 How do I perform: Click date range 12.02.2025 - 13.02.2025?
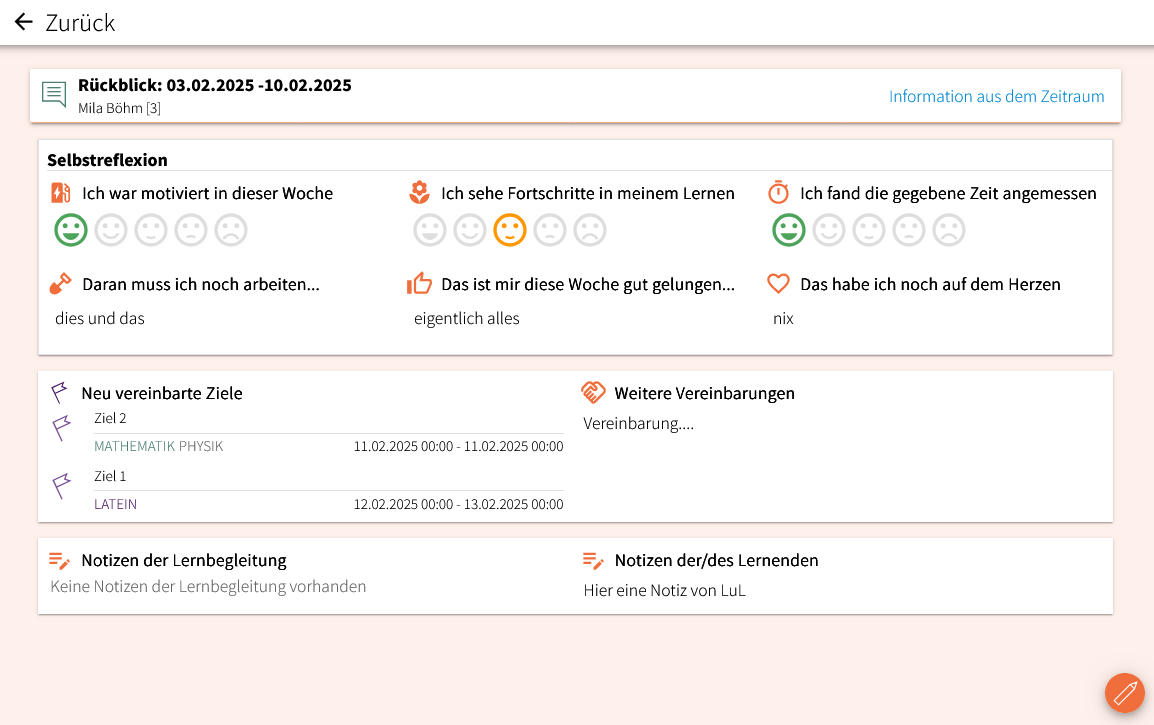[459, 504]
